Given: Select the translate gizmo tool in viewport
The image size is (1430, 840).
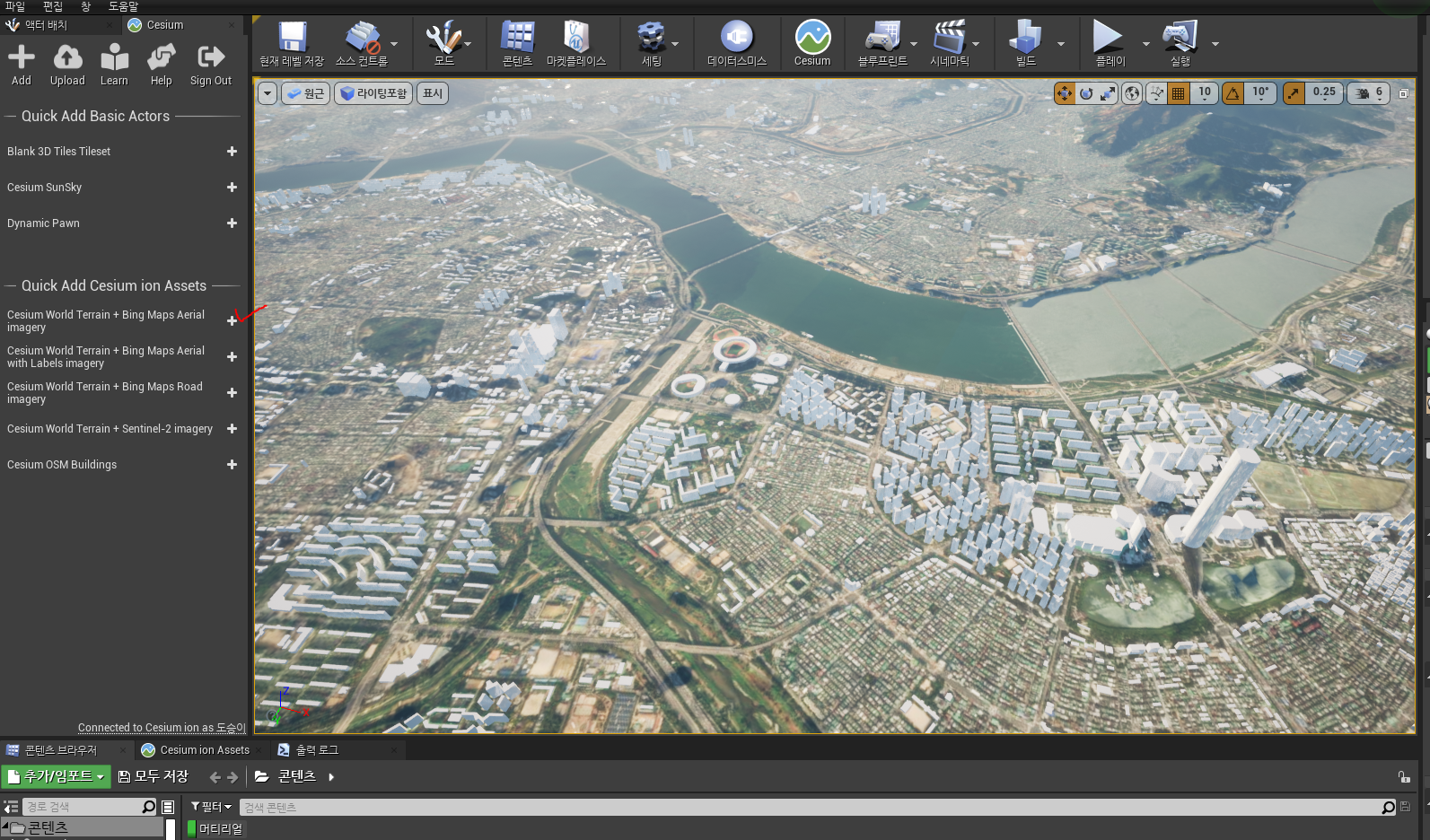Looking at the screenshot, I should pyautogui.click(x=1065, y=93).
